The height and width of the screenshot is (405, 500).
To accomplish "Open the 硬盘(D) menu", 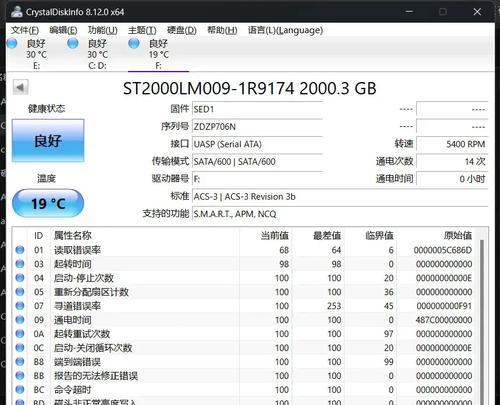I will pyautogui.click(x=182, y=30).
